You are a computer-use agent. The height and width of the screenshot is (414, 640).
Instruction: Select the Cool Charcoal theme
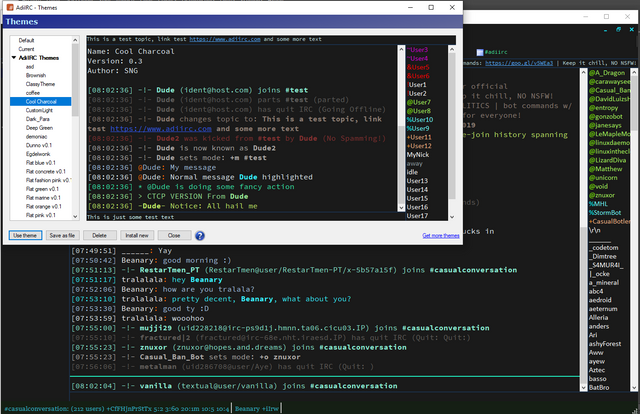click(41, 102)
